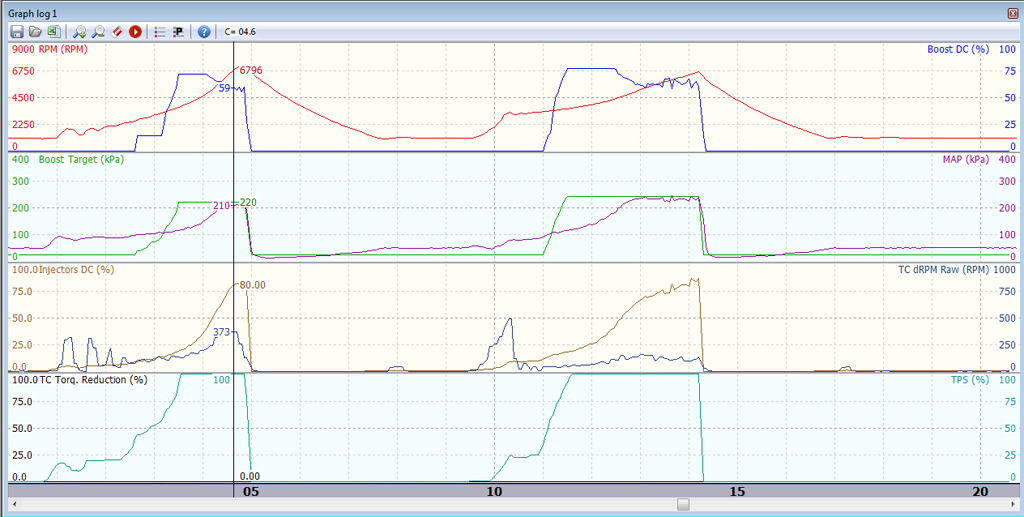Click the magnifier icon beside the eraser
Image resolution: width=1024 pixels, height=517 pixels.
98,32
